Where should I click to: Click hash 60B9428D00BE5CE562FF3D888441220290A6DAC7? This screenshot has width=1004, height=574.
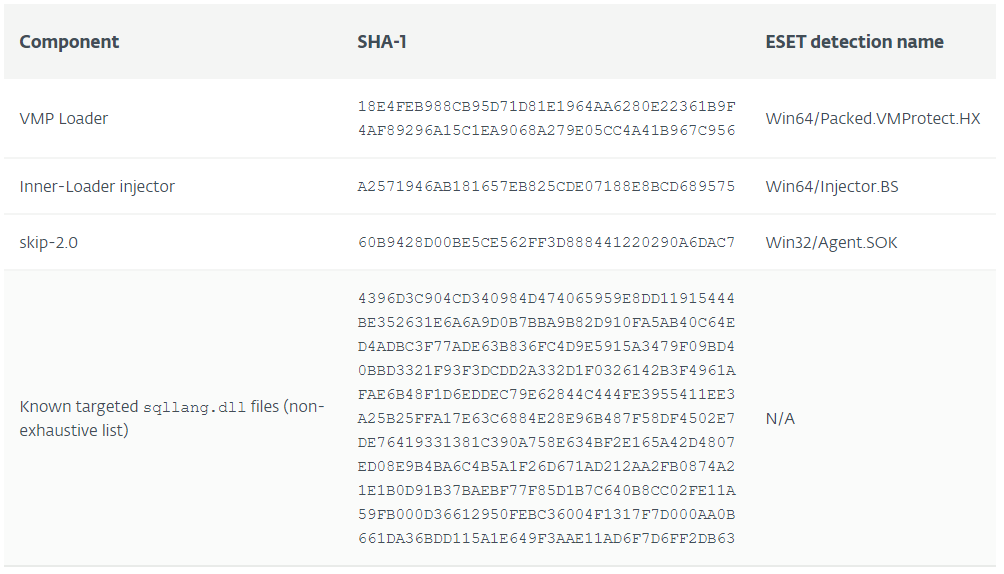pyautogui.click(x=546, y=243)
